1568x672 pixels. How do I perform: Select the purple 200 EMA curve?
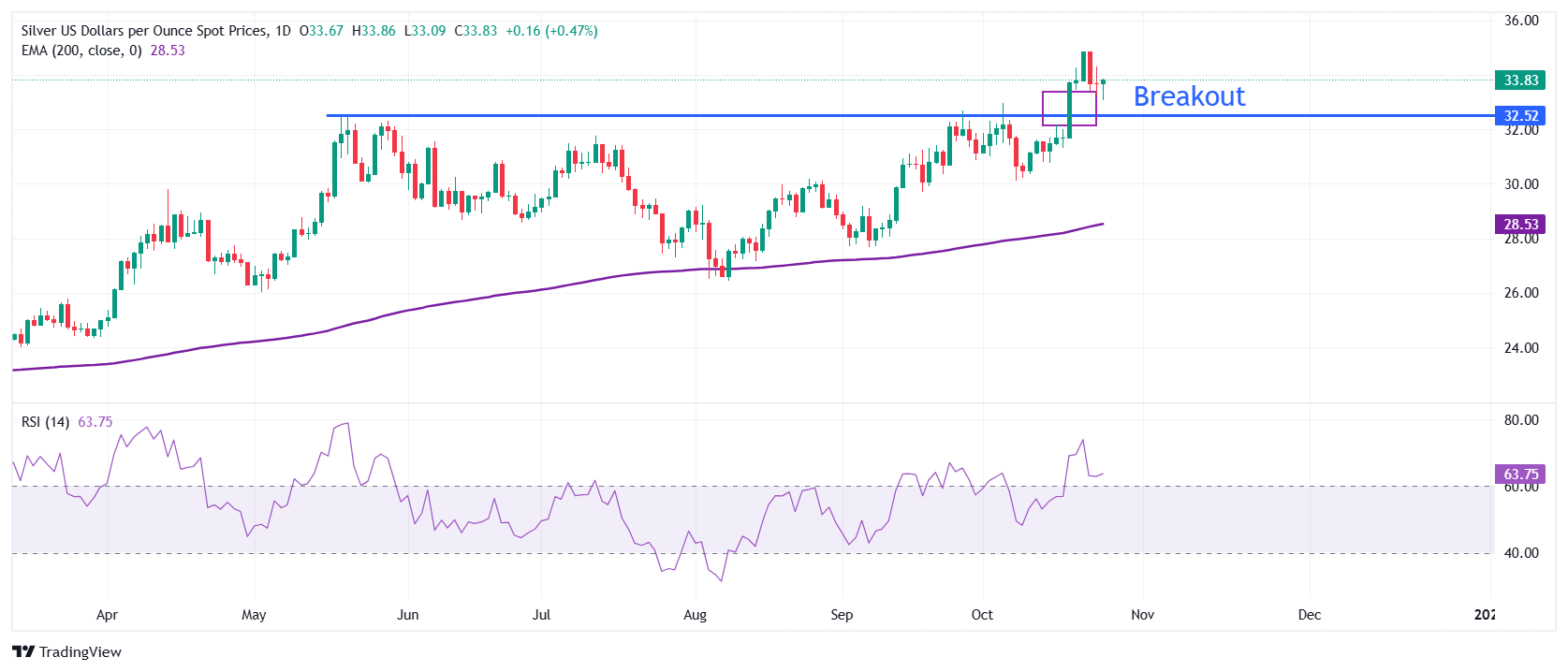pyautogui.click(x=562, y=285)
